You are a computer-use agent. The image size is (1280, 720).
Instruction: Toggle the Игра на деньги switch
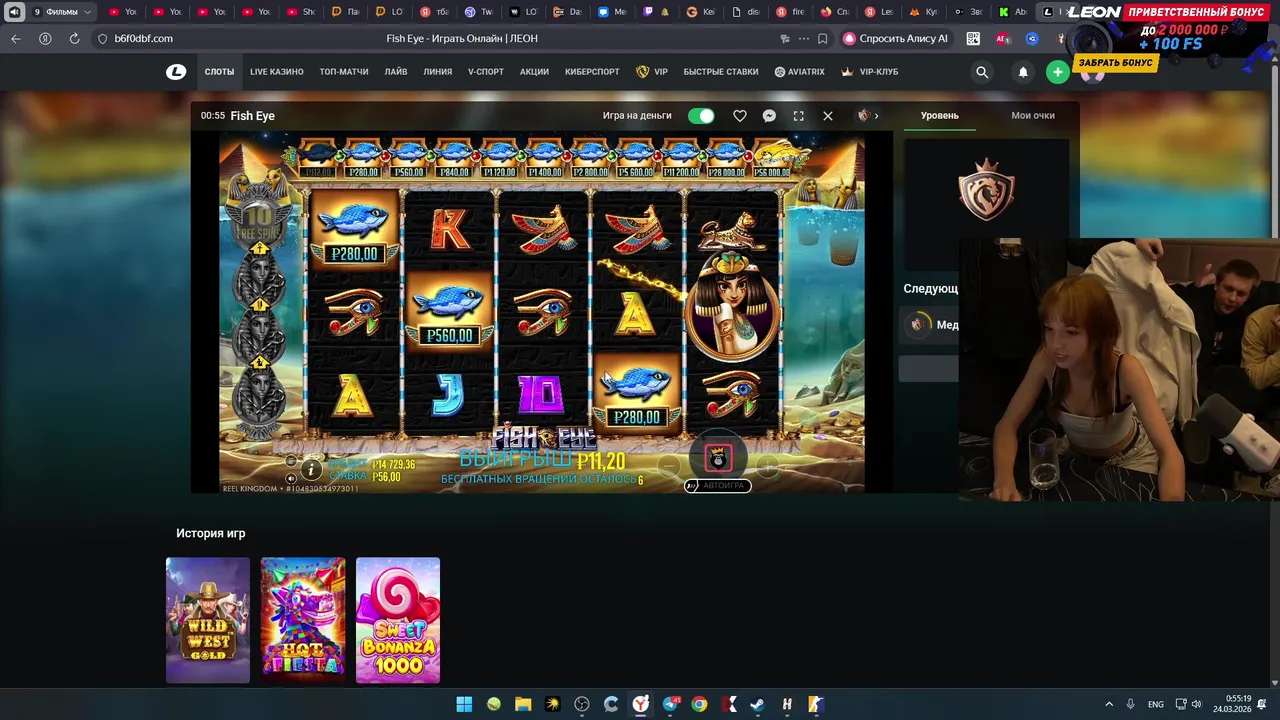coord(701,116)
